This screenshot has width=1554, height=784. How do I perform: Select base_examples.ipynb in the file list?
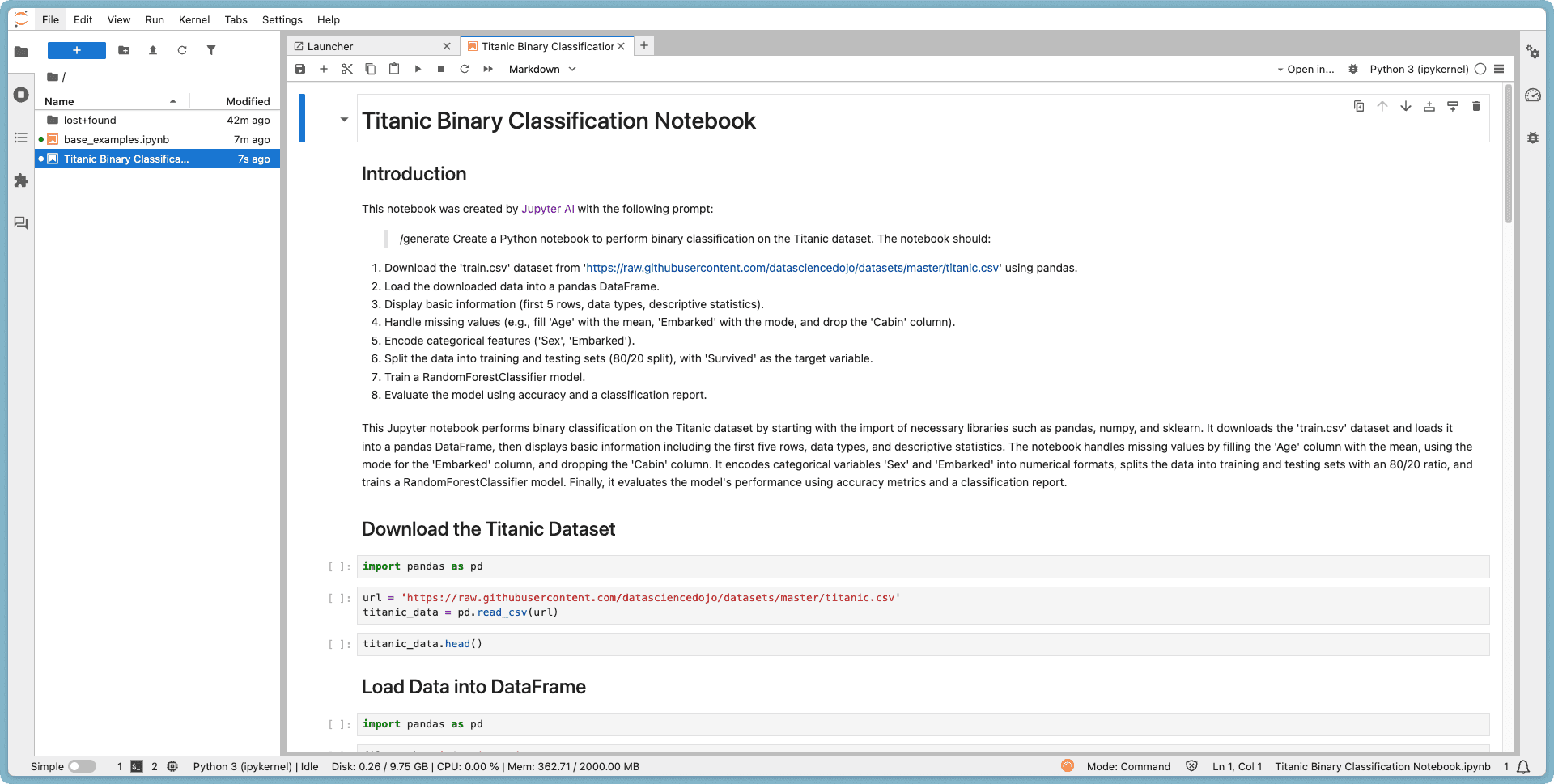tap(158, 139)
